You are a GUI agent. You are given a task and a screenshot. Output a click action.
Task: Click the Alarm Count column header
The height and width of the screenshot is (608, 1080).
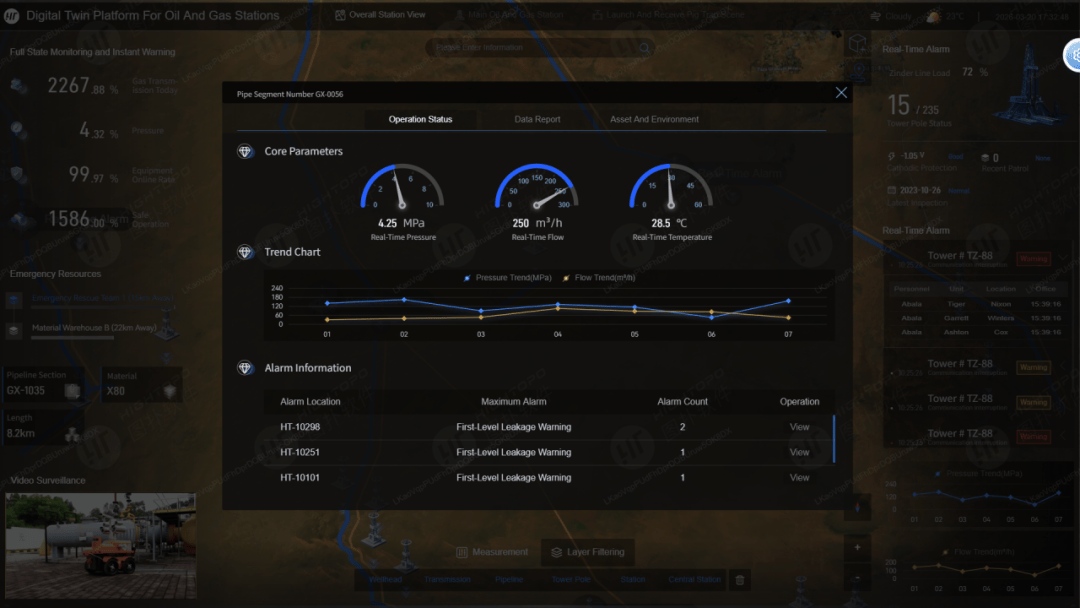pos(682,401)
